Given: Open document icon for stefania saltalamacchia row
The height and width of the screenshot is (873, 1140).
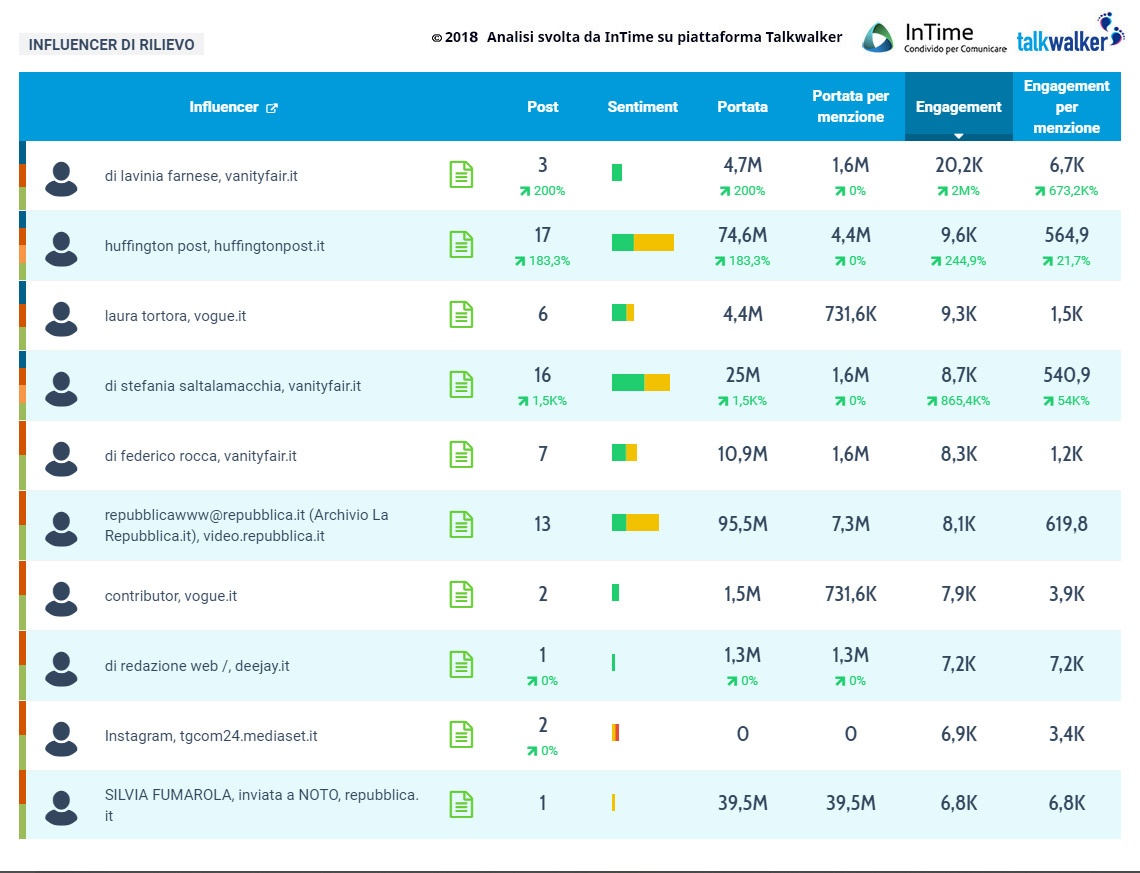Looking at the screenshot, I should [461, 385].
